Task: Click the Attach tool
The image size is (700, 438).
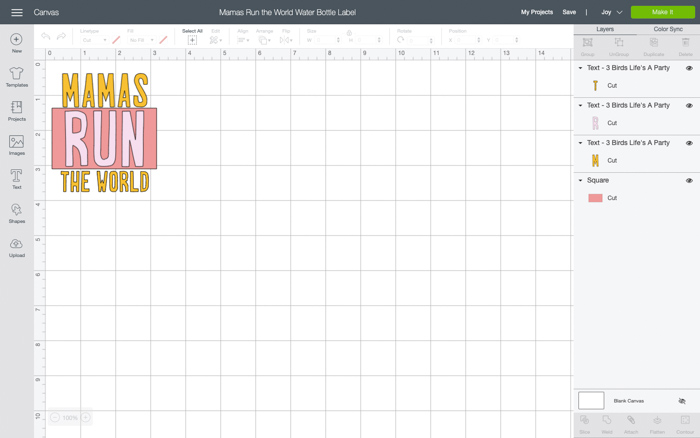Action: pyautogui.click(x=631, y=421)
